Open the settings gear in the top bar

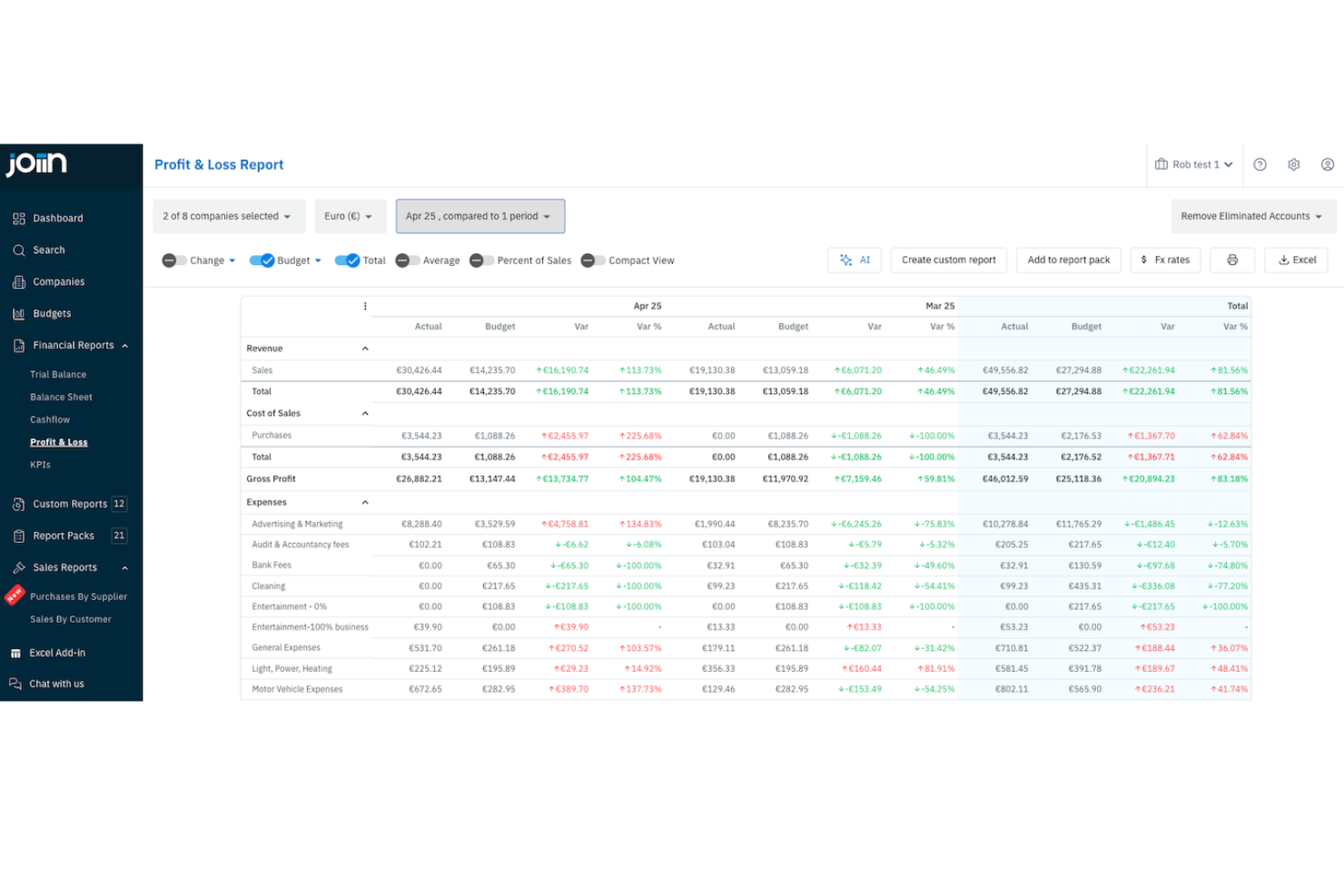pyautogui.click(x=1293, y=164)
